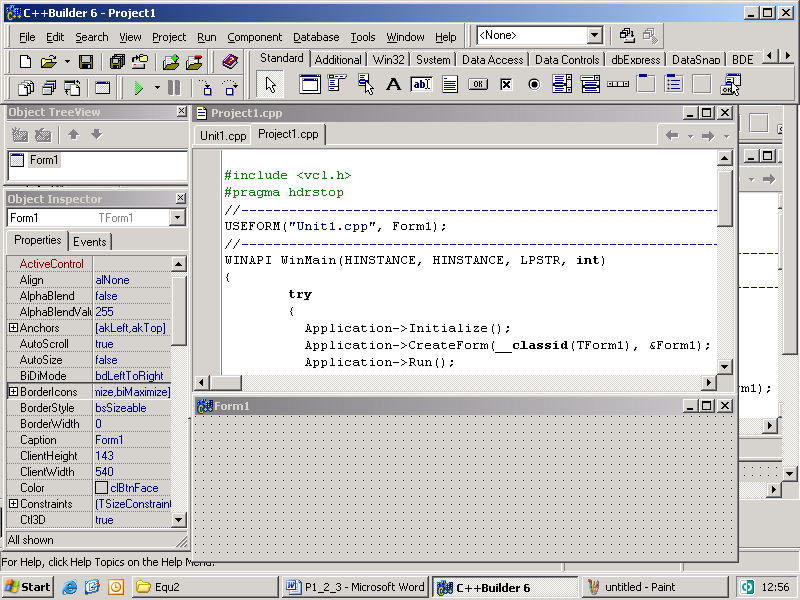Select the RadioButton component in palette
Image resolution: width=800 pixels, height=600 pixels.
click(x=534, y=84)
